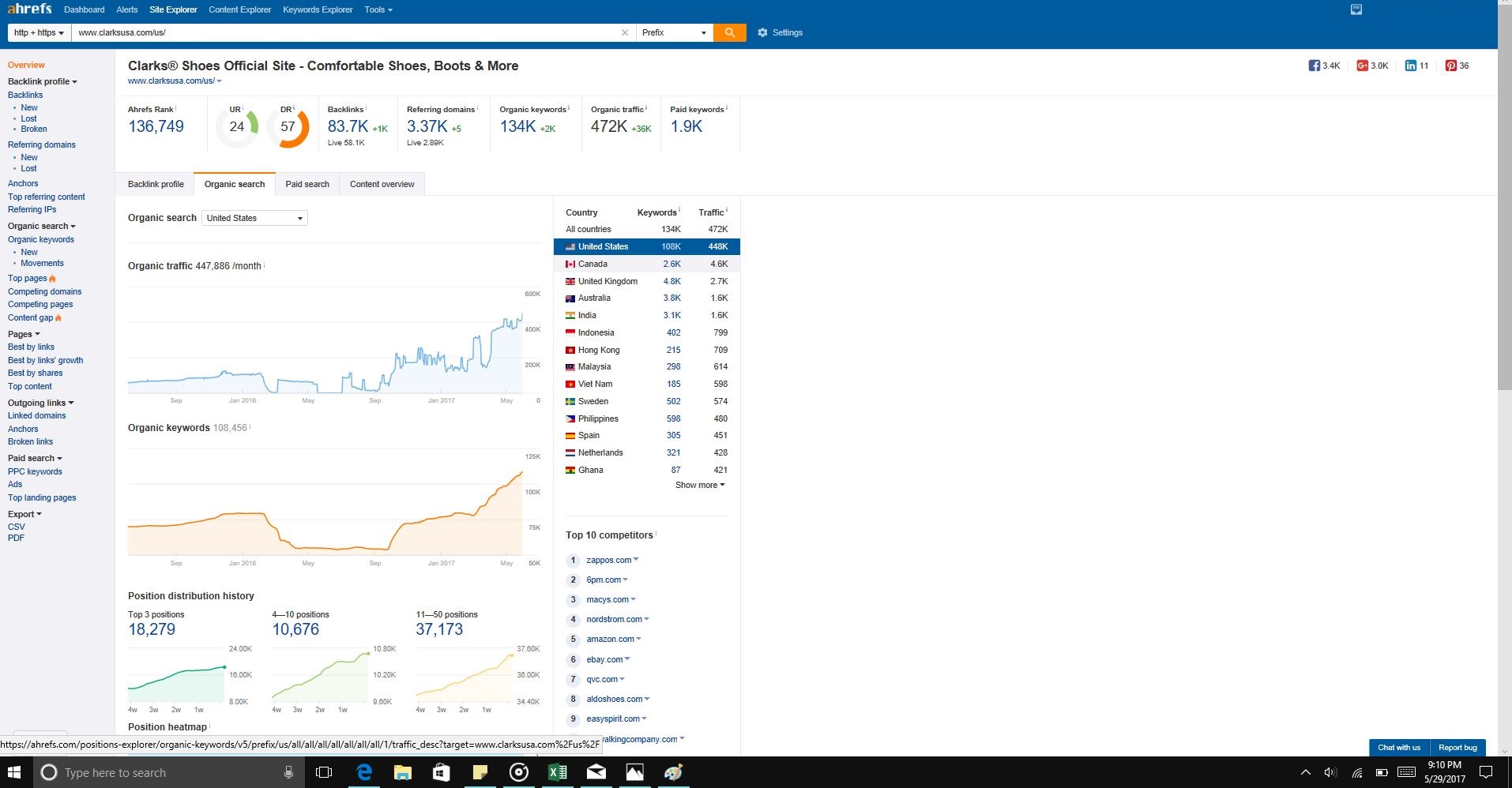
Task: Open Top pages sidebar link
Action: pos(28,278)
